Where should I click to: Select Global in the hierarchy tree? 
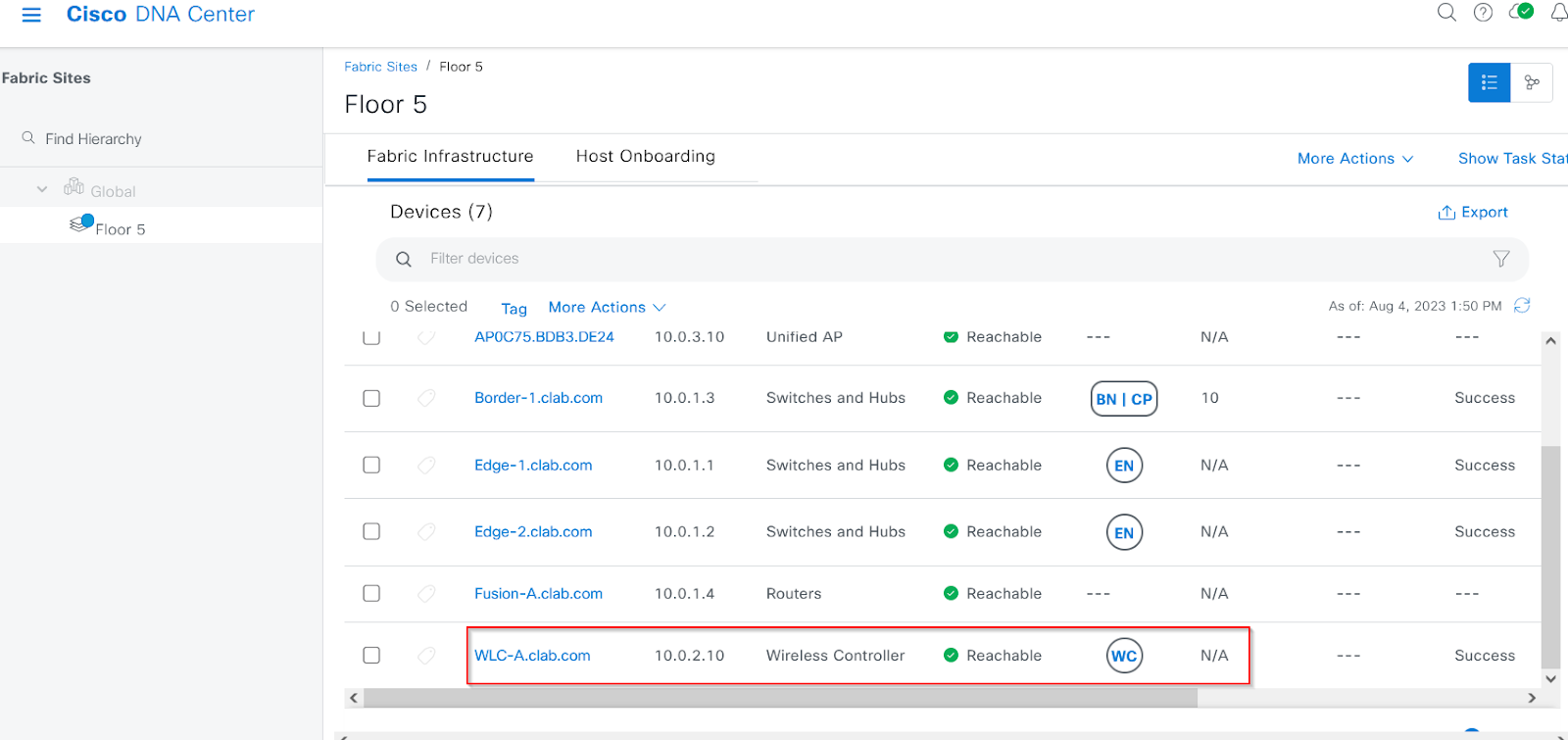113,192
